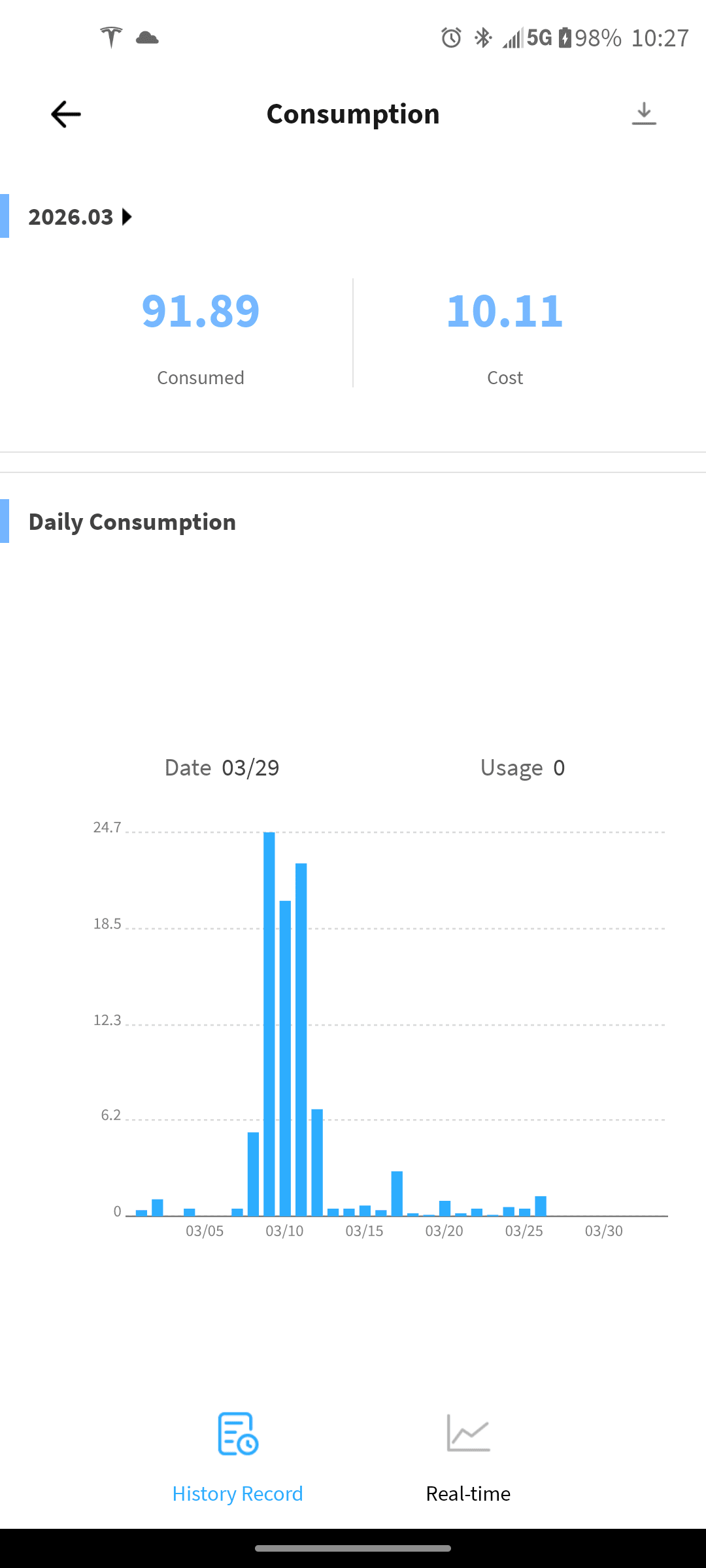Image resolution: width=706 pixels, height=1568 pixels.
Task: Tap the 03/25 label on the chart axis
Action: coord(524,1231)
